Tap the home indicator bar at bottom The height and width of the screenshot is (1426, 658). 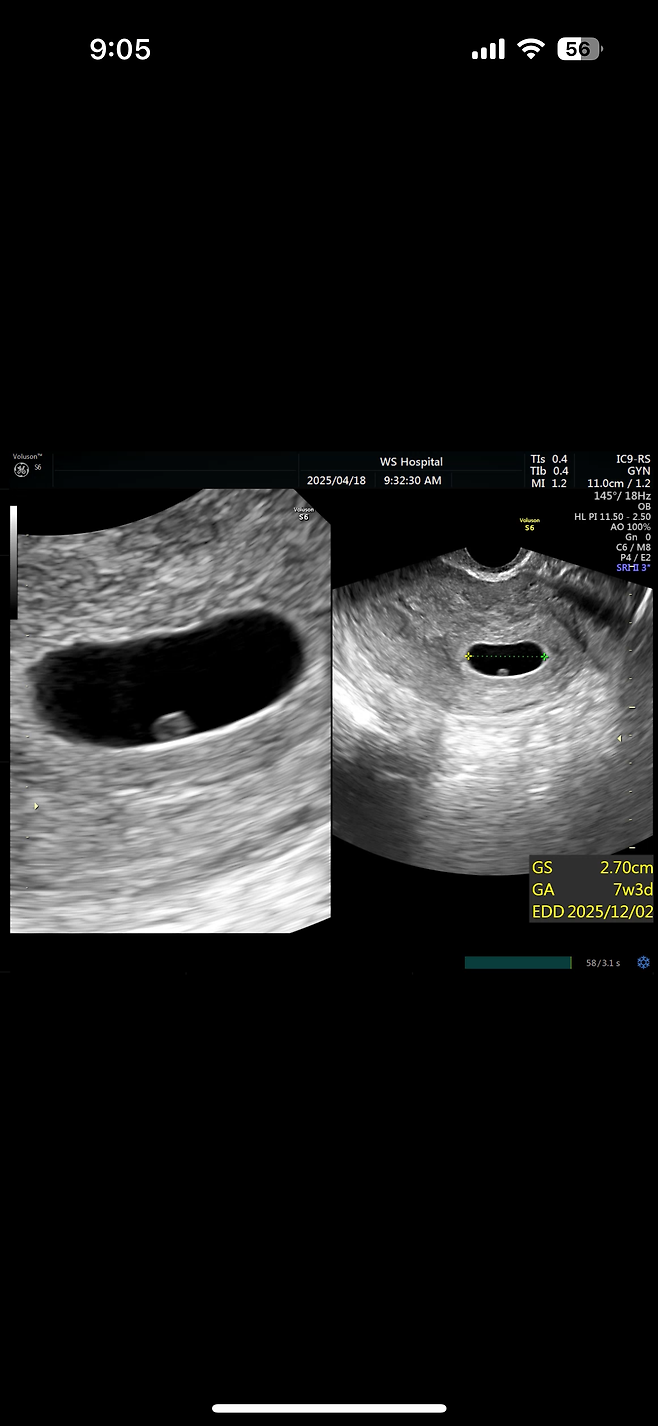coord(329,1408)
